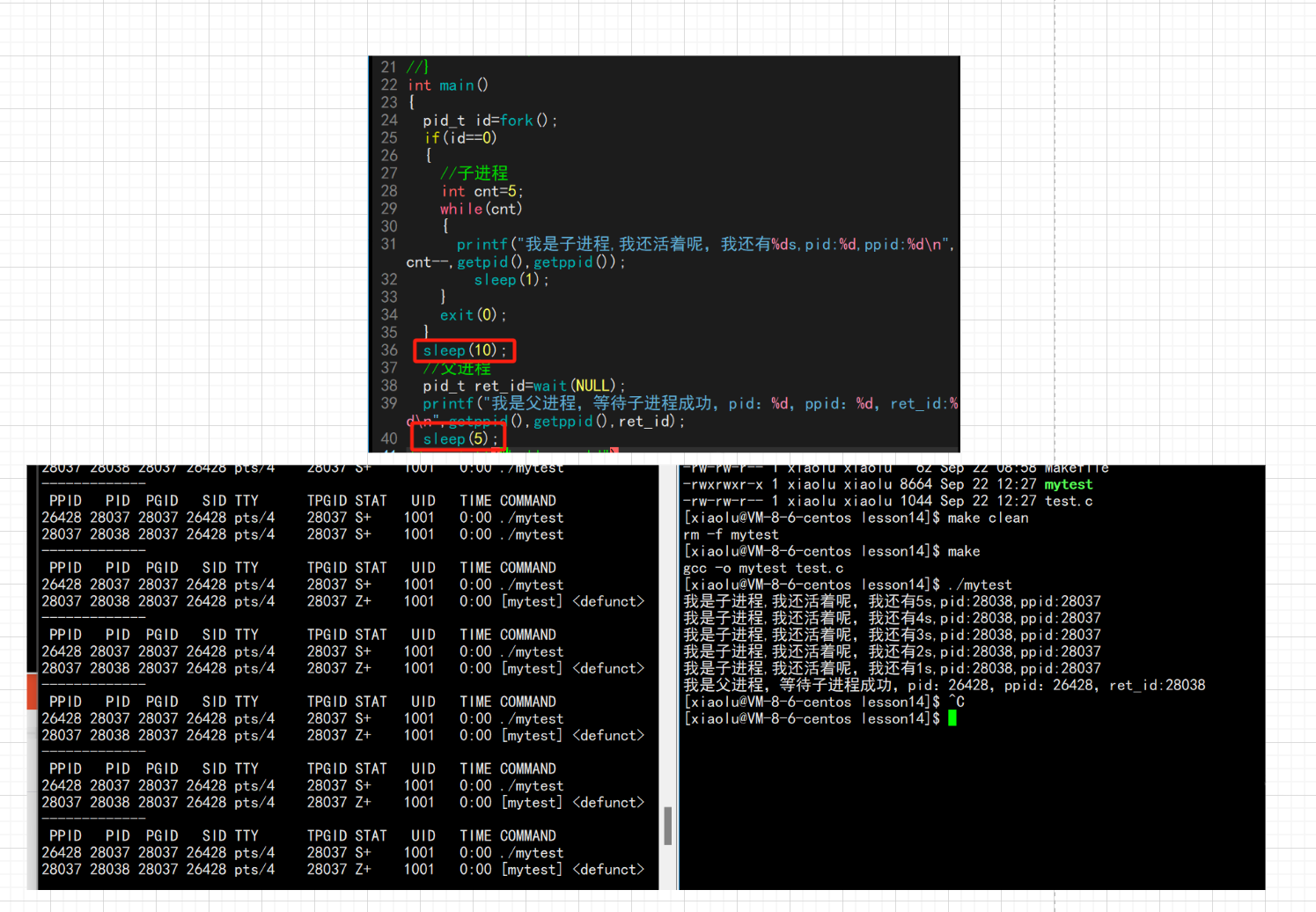The width and height of the screenshot is (1316, 912).
Task: Click the 'rm -f mytest' output line
Action: pos(732,534)
